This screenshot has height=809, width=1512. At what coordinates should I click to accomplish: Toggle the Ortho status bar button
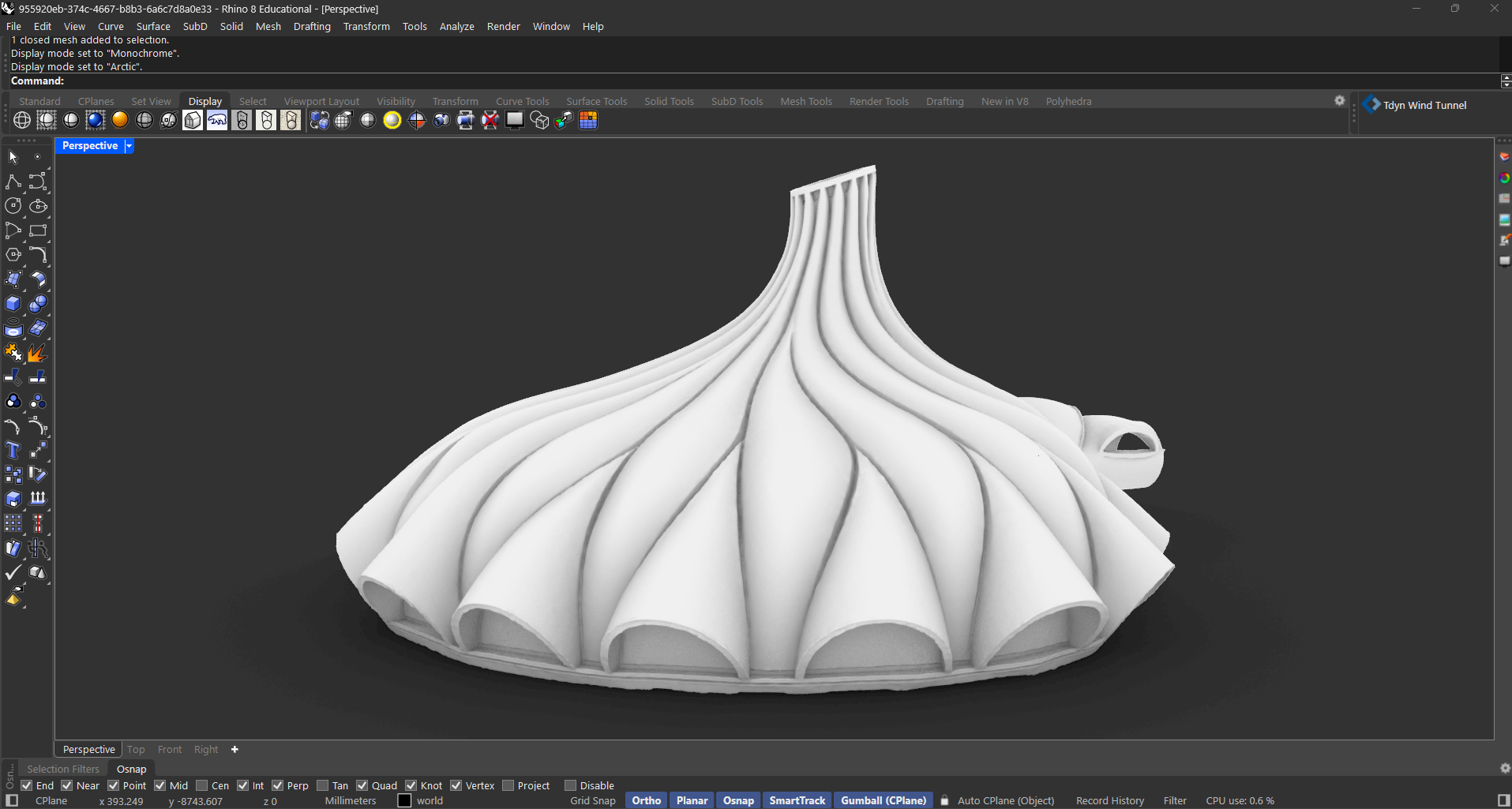coord(646,800)
